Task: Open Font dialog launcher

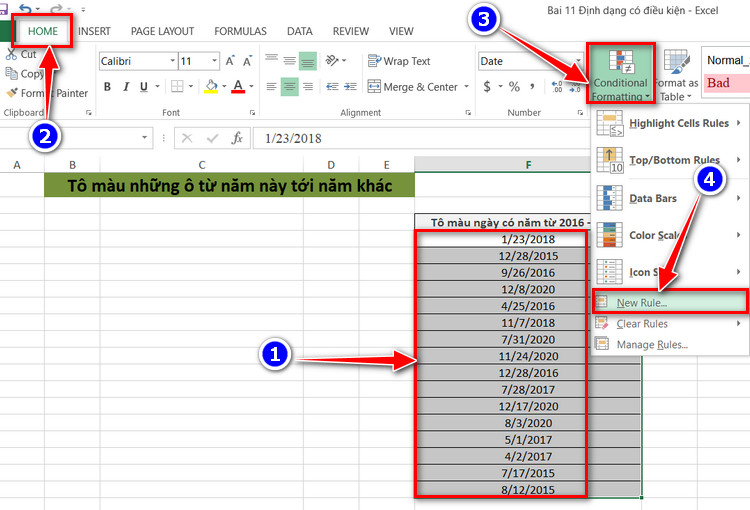Action: coord(252,113)
